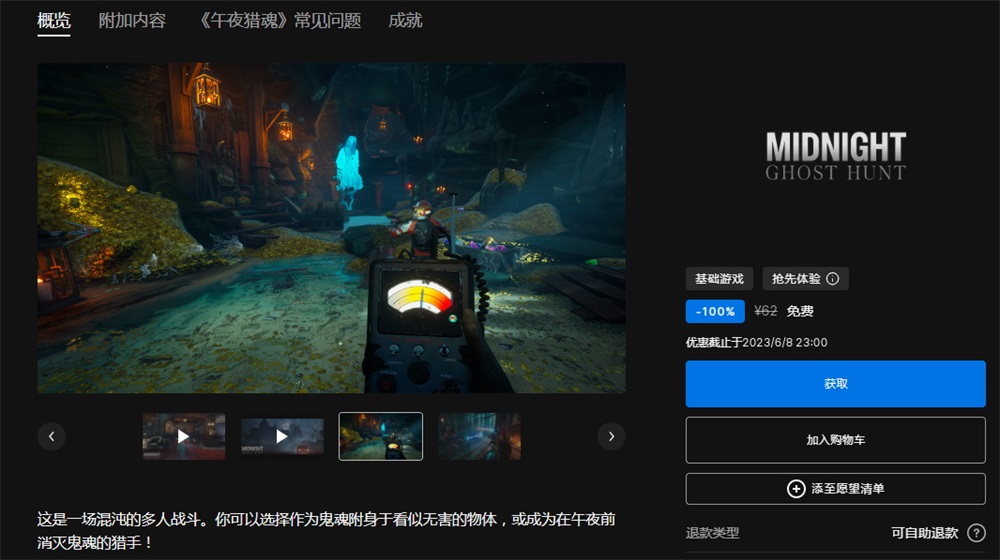Click the refund type help icon
The width and height of the screenshot is (1000, 560).
click(976, 533)
